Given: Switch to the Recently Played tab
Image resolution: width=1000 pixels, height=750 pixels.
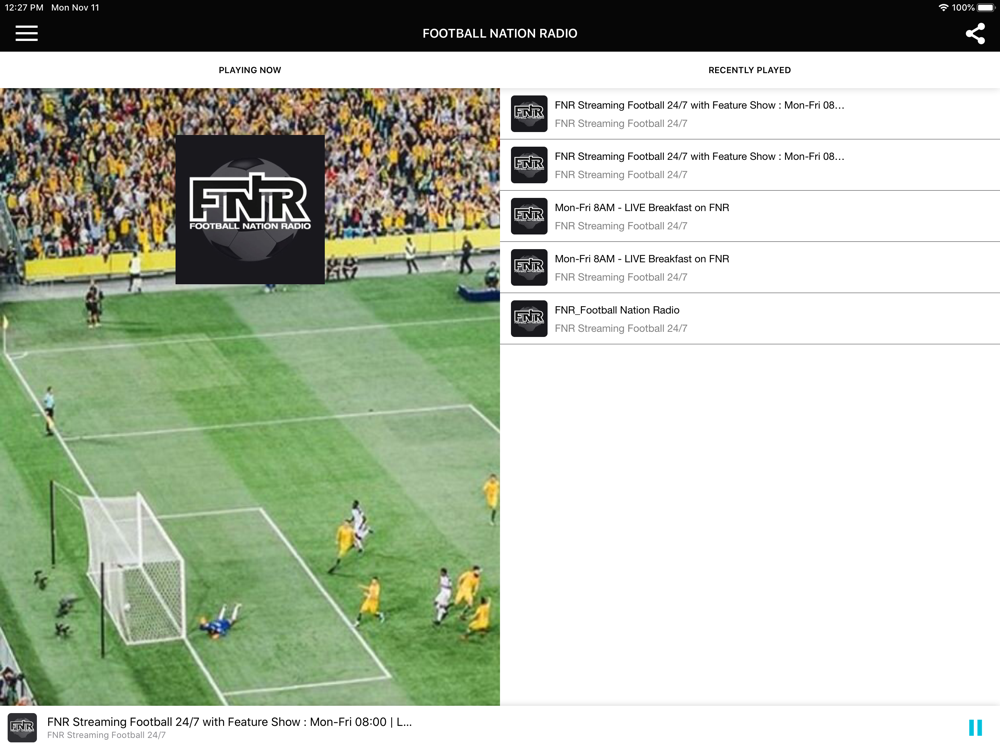Looking at the screenshot, I should point(749,70).
